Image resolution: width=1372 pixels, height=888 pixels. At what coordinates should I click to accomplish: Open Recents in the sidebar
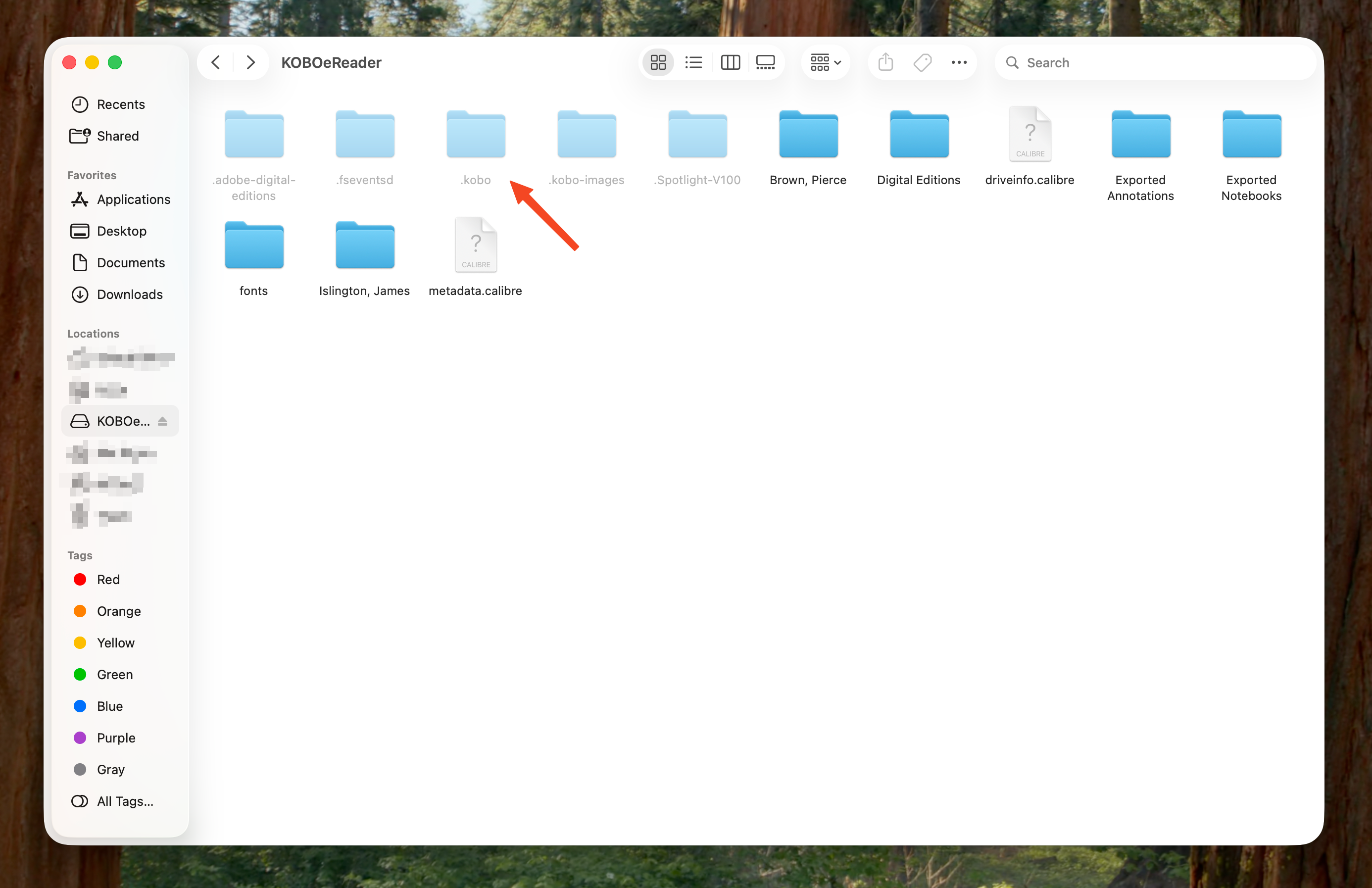coord(120,104)
